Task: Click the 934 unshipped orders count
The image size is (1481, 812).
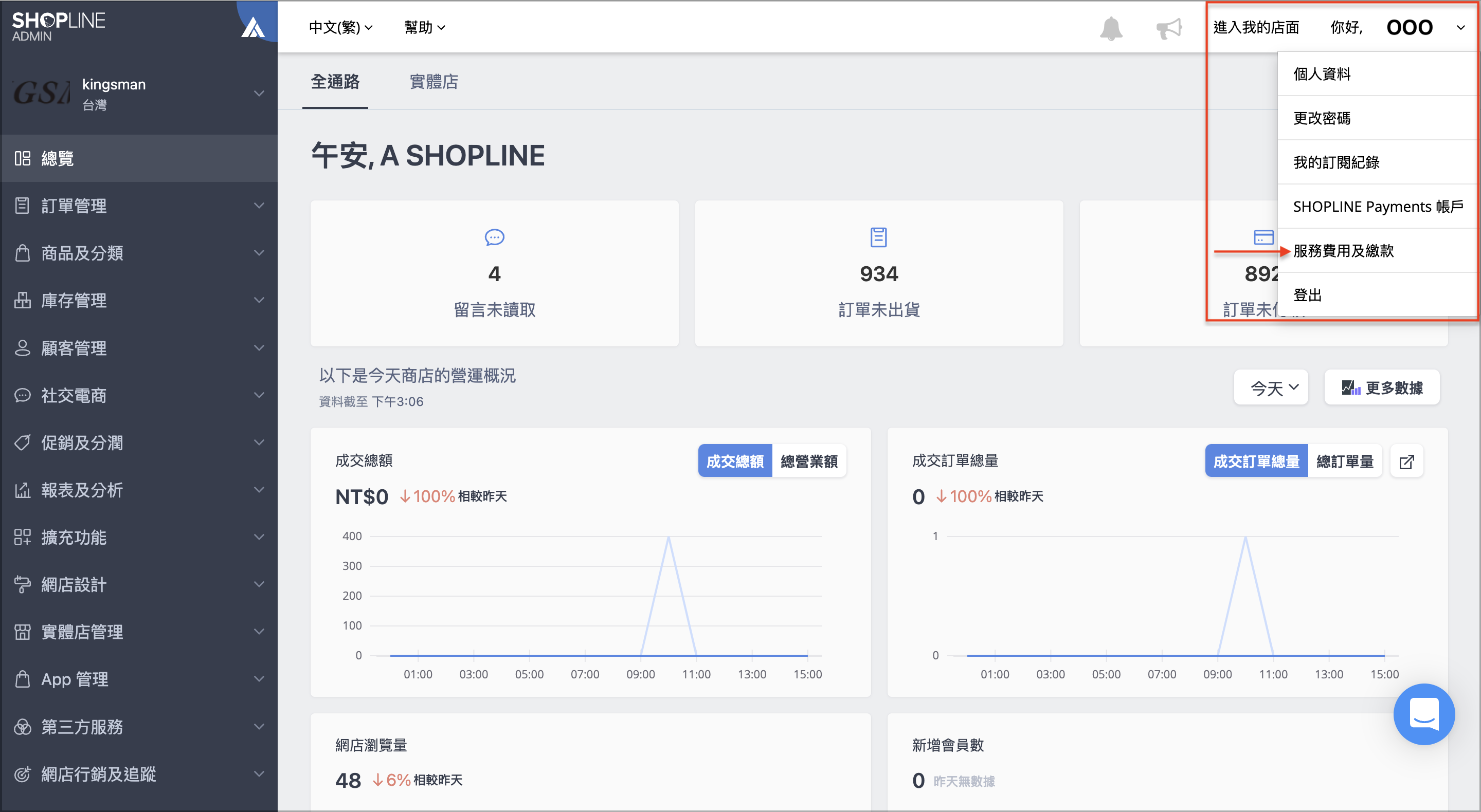Action: coord(878,274)
